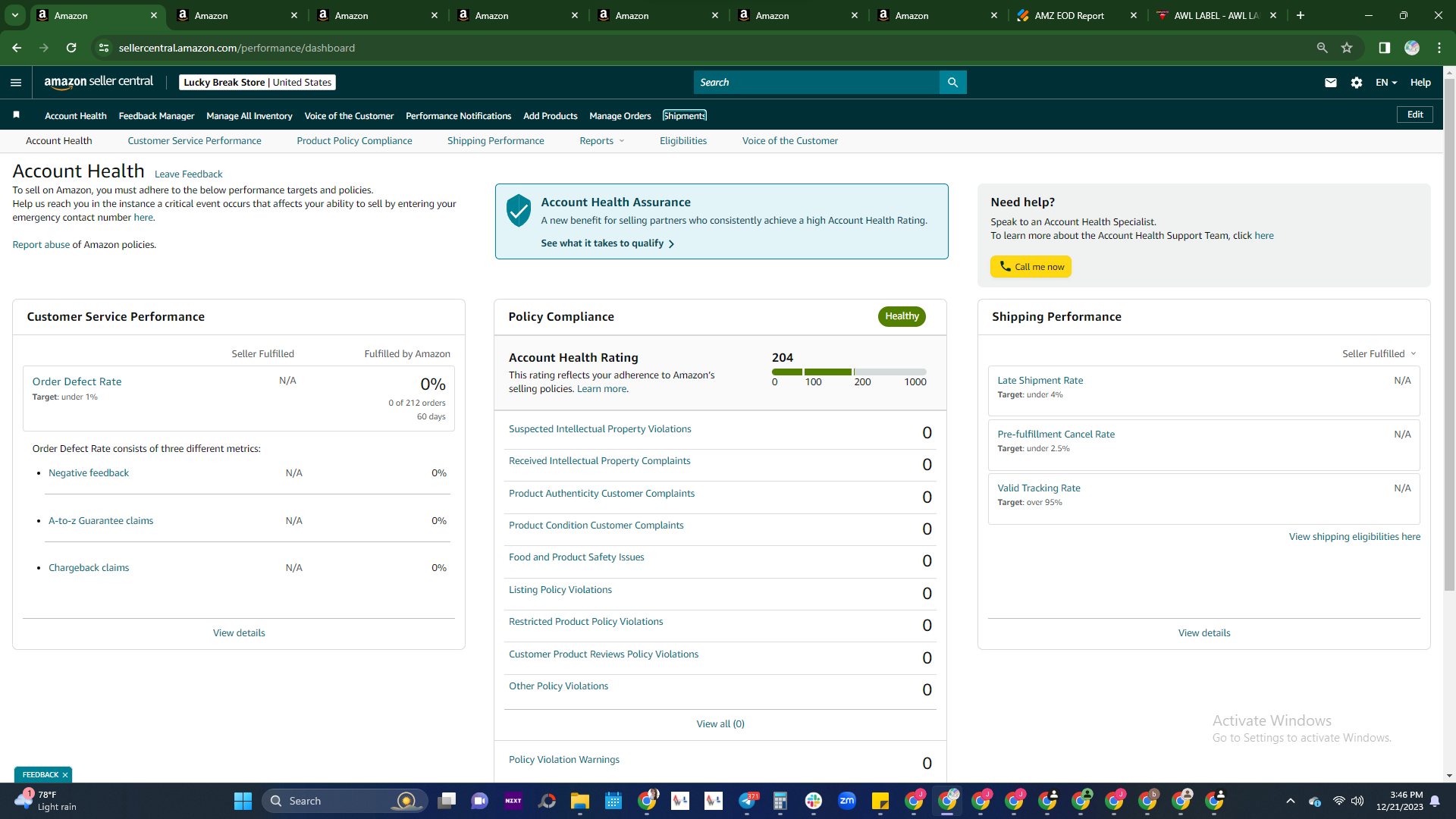Switch to the AMZ EOD Report tab

coord(1077,15)
